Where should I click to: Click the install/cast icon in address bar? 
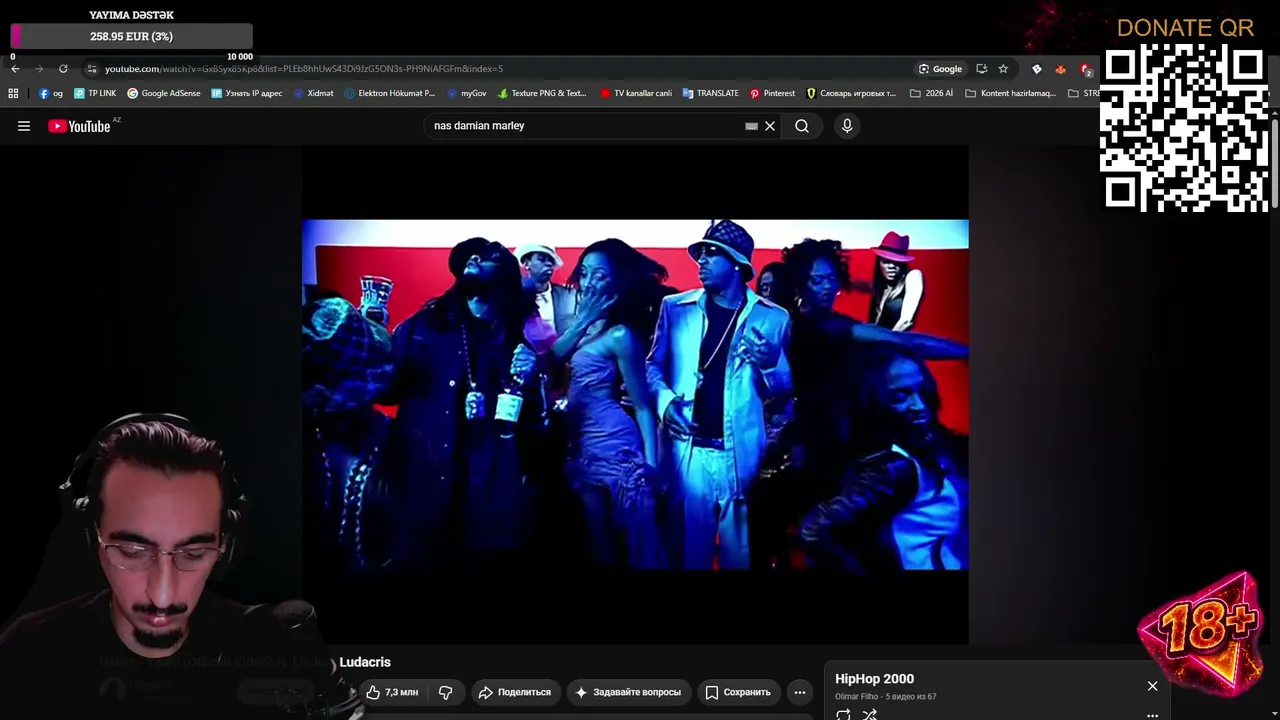pos(981,69)
